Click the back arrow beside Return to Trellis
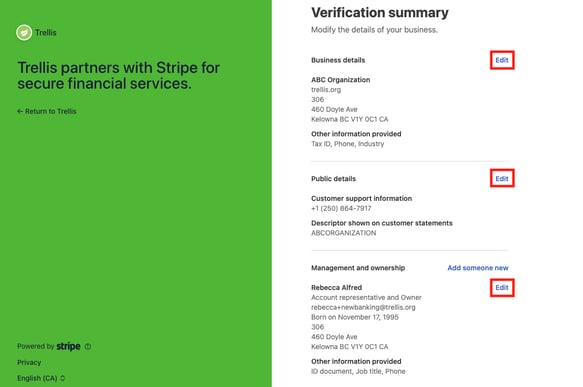 pos(20,111)
